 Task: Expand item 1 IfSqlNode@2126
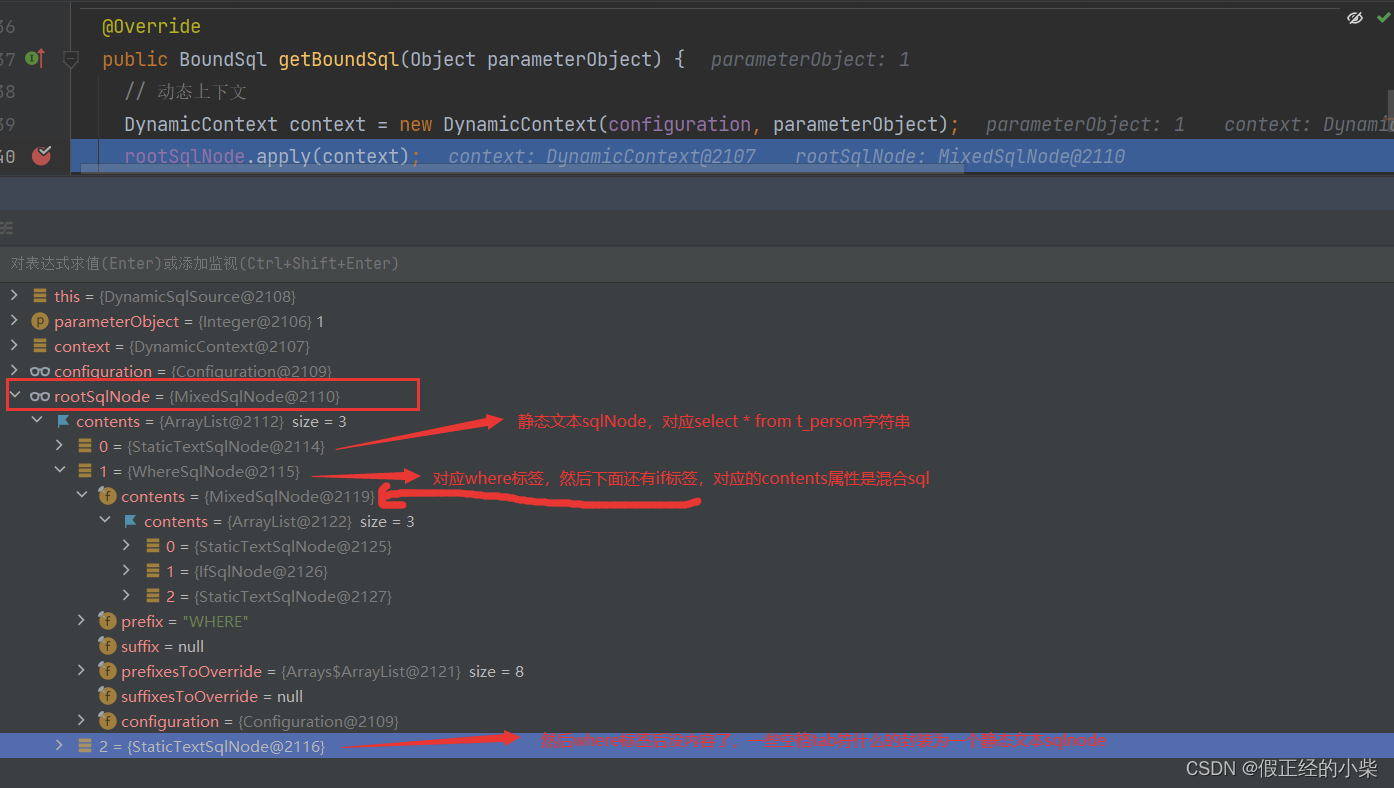tap(126, 571)
